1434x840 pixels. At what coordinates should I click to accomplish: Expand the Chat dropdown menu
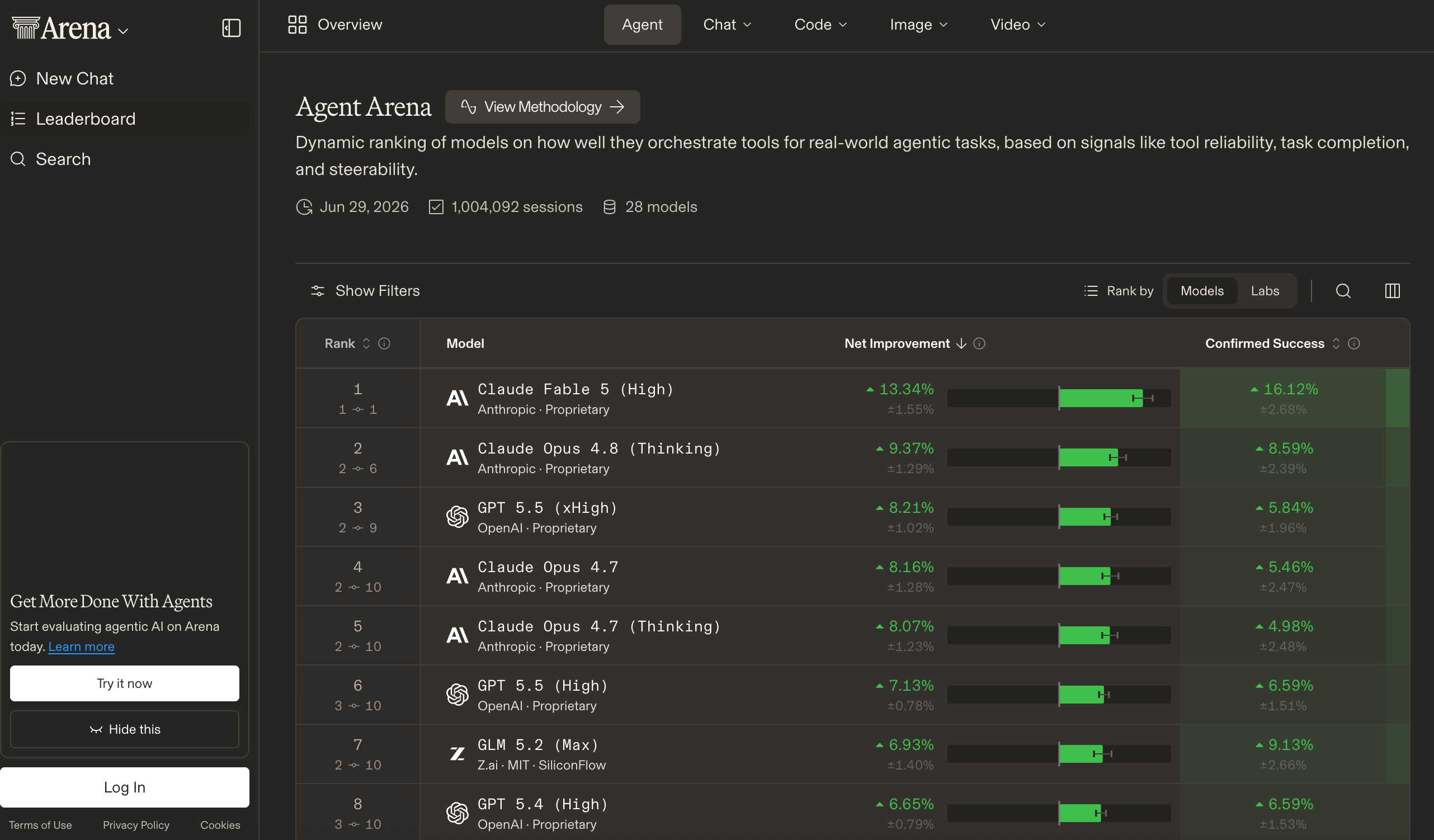tap(727, 25)
